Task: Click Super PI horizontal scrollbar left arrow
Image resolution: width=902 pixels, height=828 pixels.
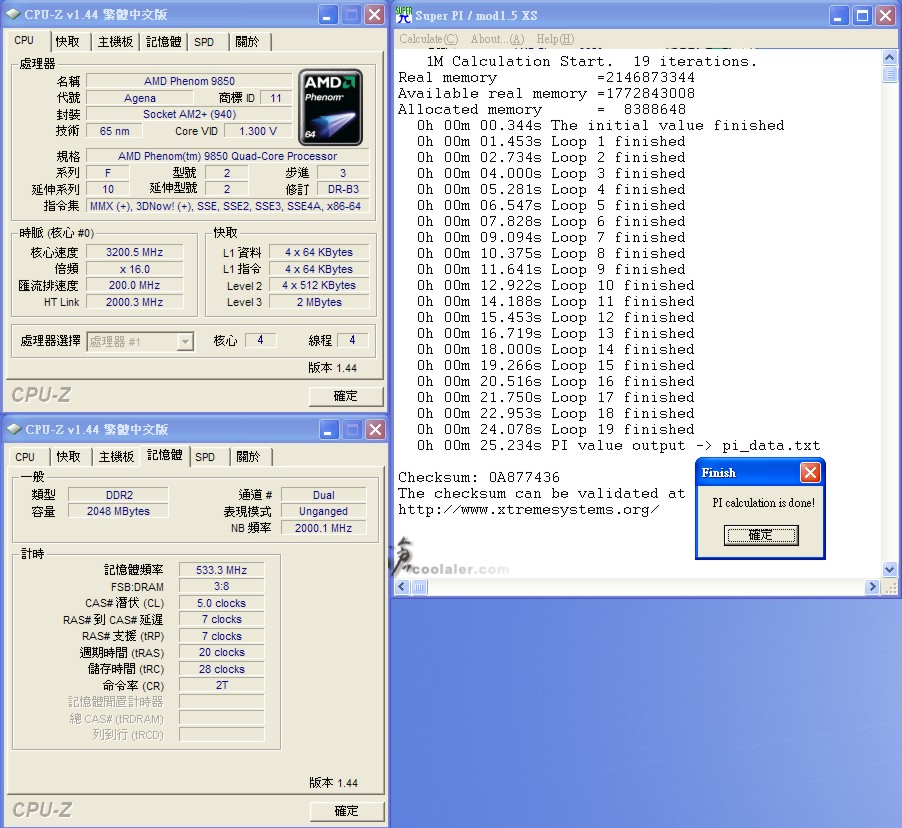Action: (402, 587)
